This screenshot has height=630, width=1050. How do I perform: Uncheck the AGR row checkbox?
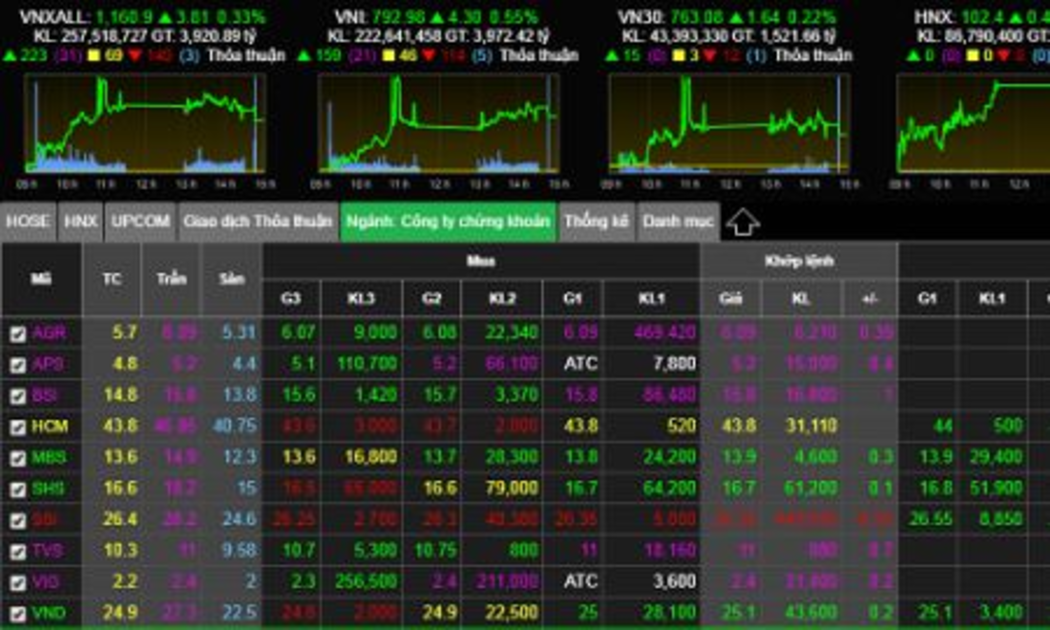(x=17, y=333)
